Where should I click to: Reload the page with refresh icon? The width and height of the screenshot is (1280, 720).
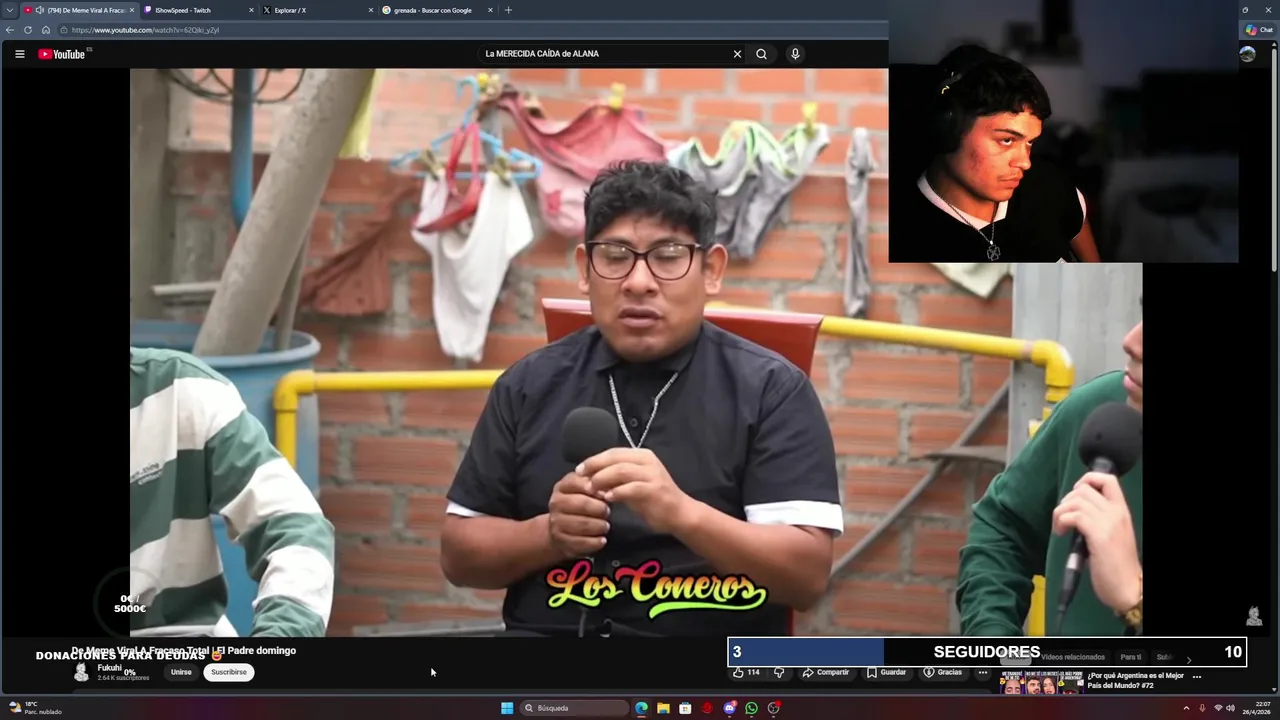(x=28, y=30)
